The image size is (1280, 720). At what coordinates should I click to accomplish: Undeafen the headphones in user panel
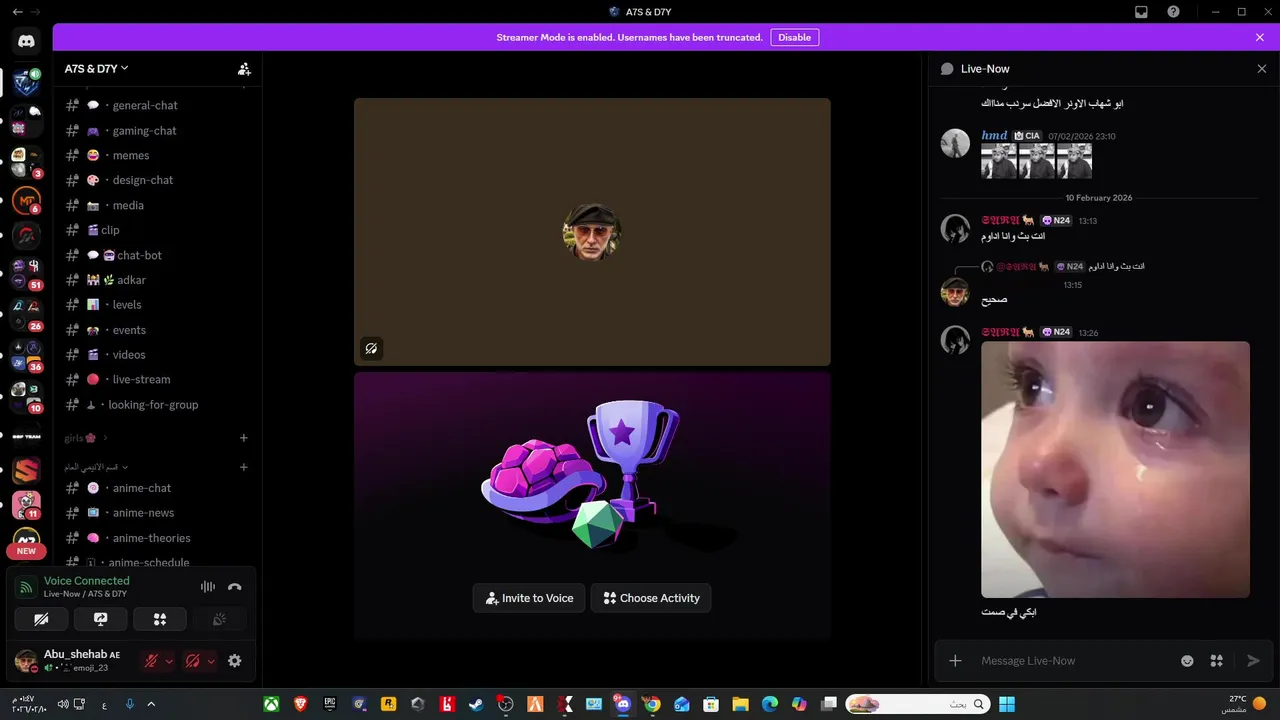pyautogui.click(x=193, y=661)
